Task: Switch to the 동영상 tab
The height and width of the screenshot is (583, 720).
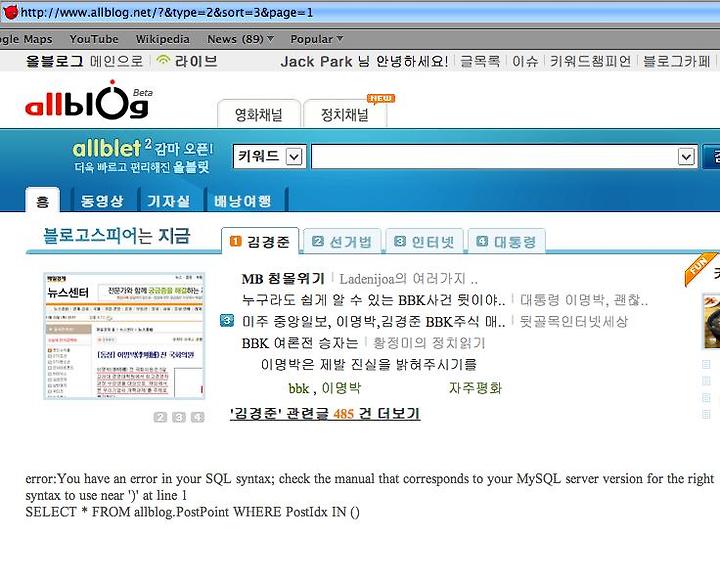Action: [102, 201]
